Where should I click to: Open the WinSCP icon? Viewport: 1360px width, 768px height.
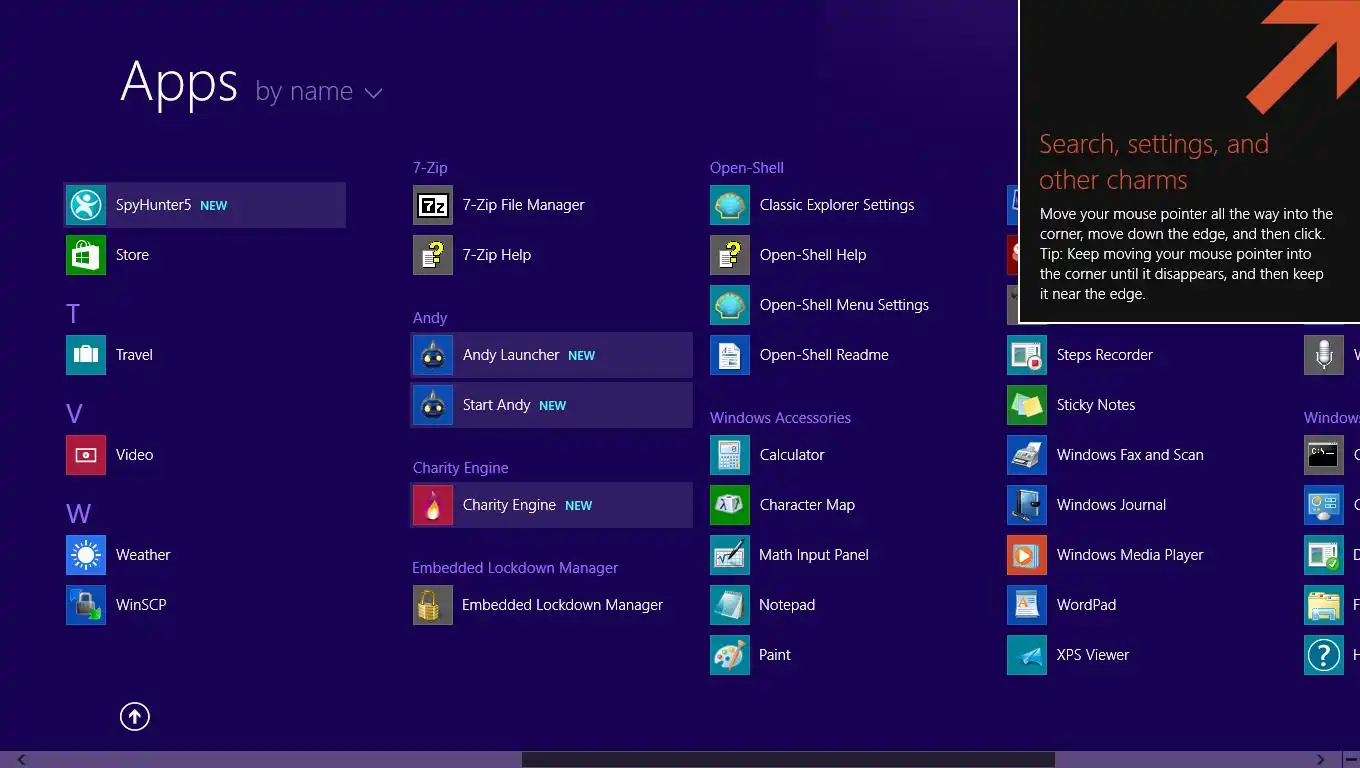click(86, 605)
